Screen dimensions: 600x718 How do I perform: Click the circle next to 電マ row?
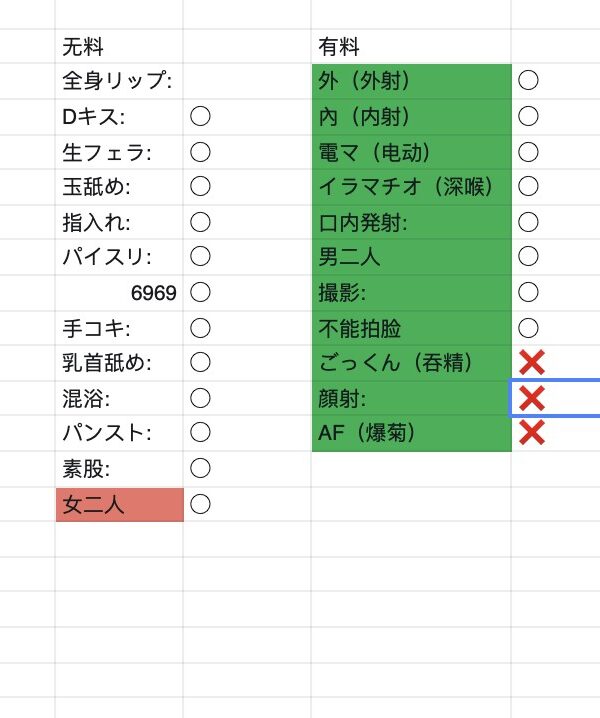click(529, 152)
